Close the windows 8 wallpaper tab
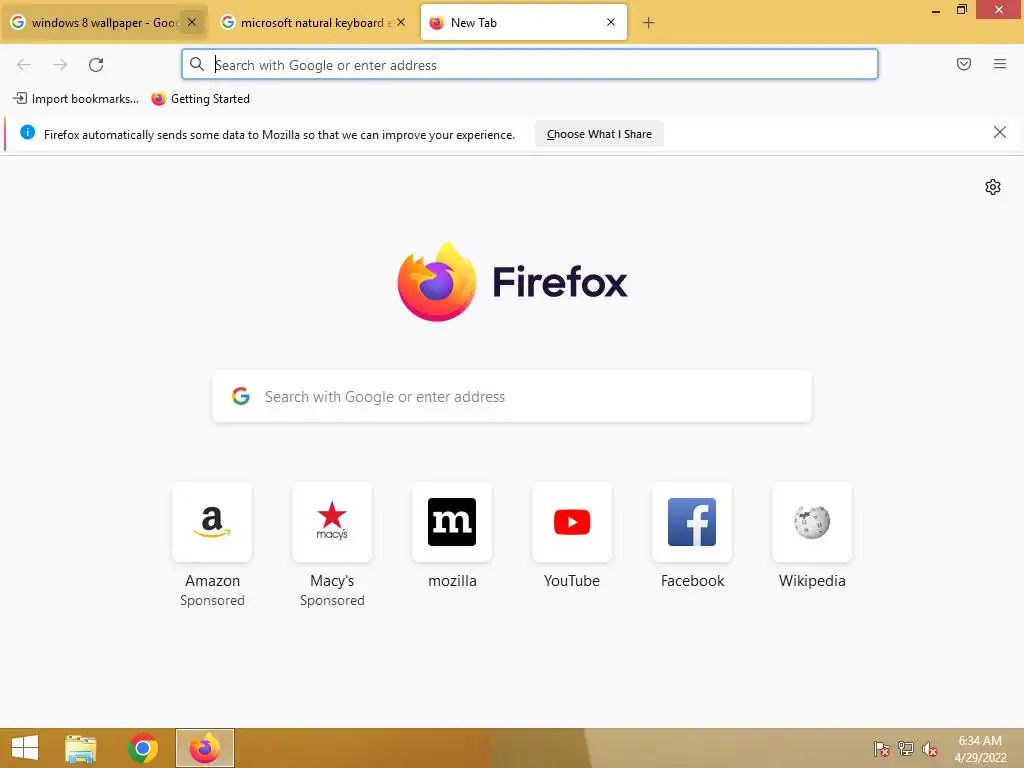 [x=192, y=22]
